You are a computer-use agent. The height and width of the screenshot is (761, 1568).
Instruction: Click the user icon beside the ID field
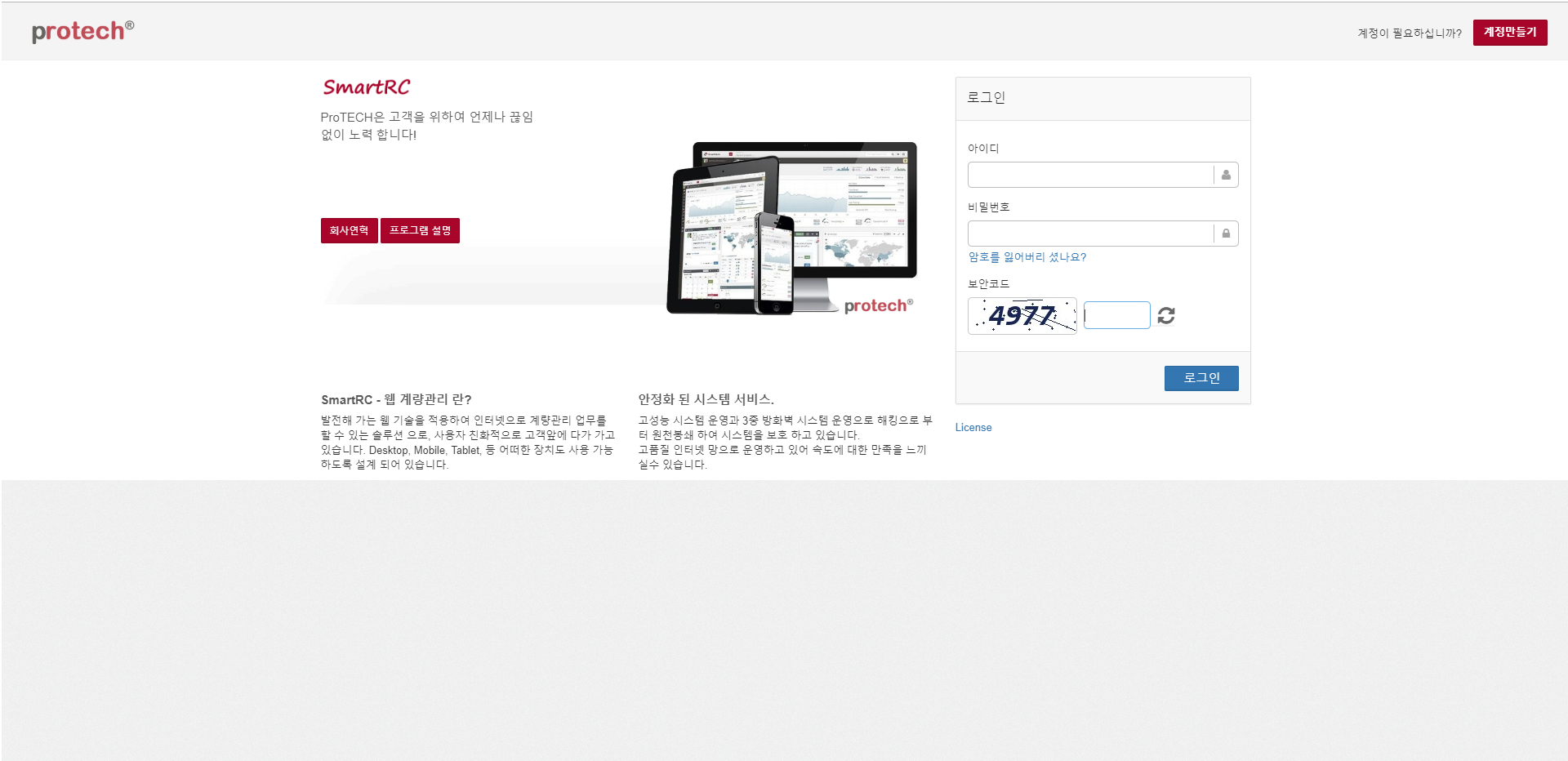click(x=1226, y=175)
